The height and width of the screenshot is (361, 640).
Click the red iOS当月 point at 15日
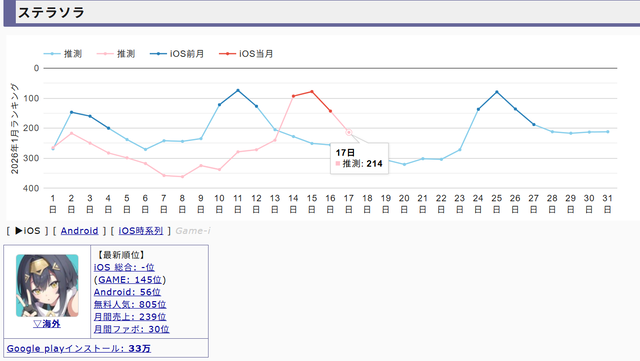(x=312, y=91)
